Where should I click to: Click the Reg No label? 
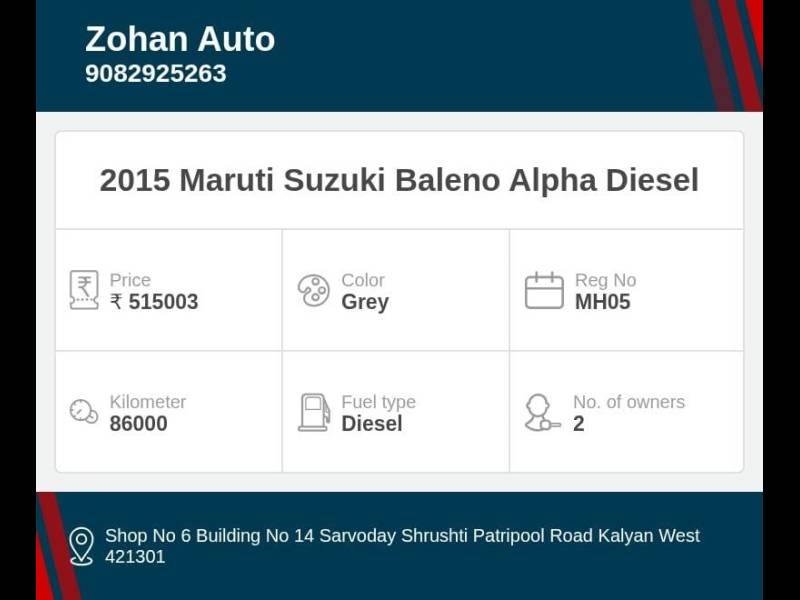(605, 280)
